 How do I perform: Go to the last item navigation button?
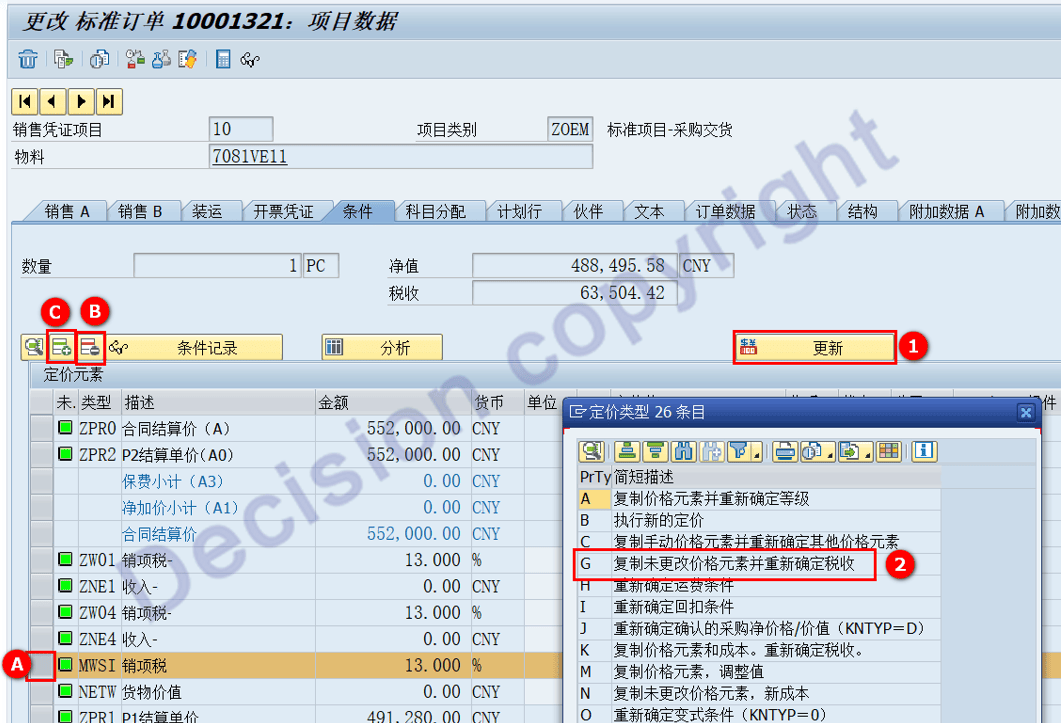[x=108, y=101]
